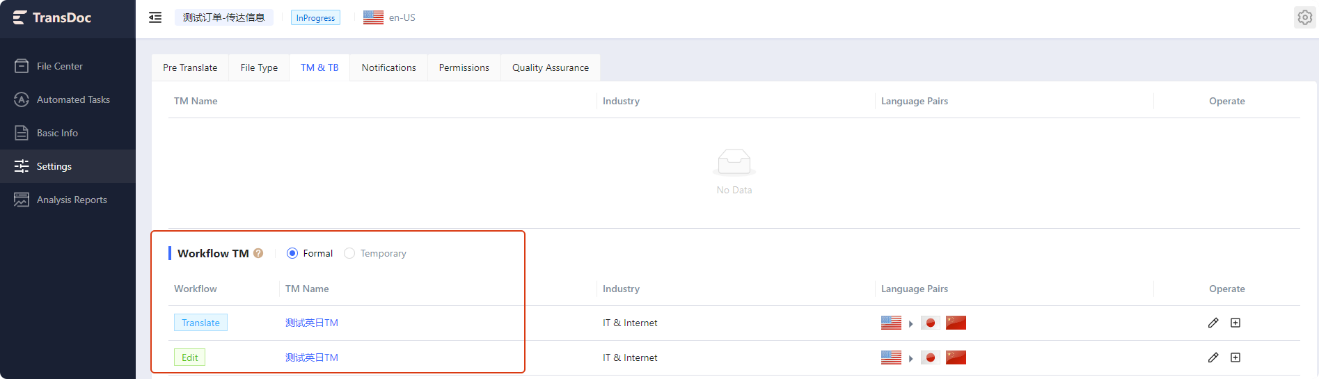Switch to the File Type tab
Image resolution: width=1319 pixels, height=379 pixels.
click(259, 68)
